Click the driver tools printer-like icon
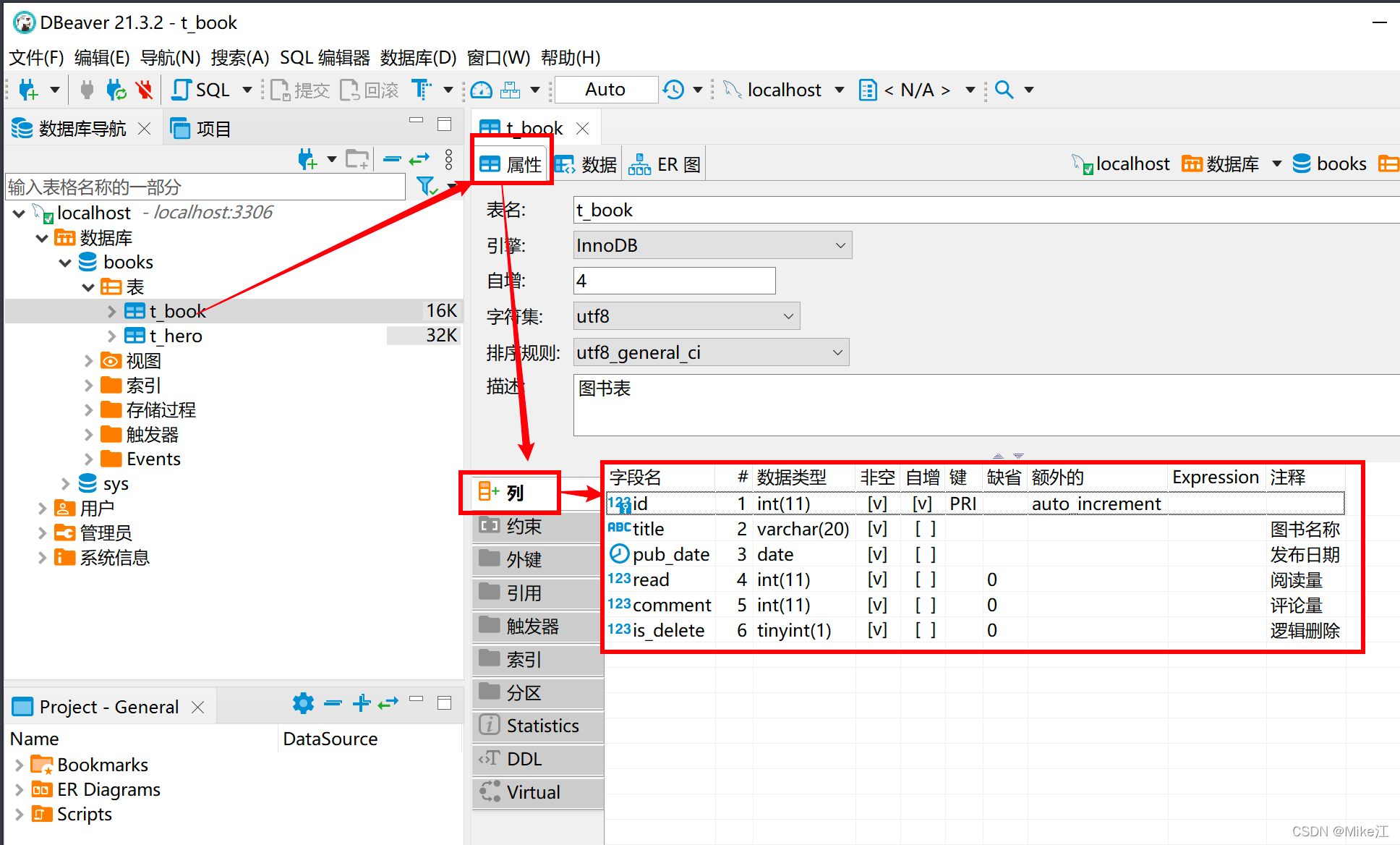Screen dimensions: 1400x845 point(511,90)
